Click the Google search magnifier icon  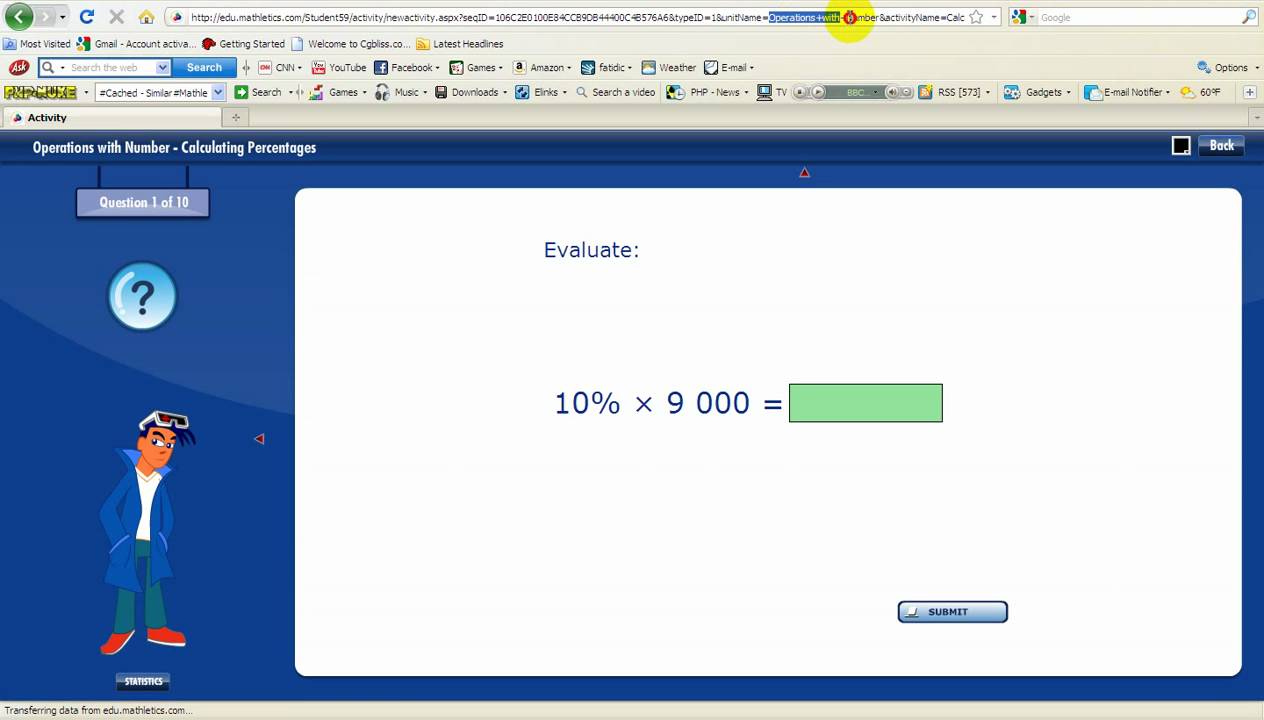tap(1248, 17)
